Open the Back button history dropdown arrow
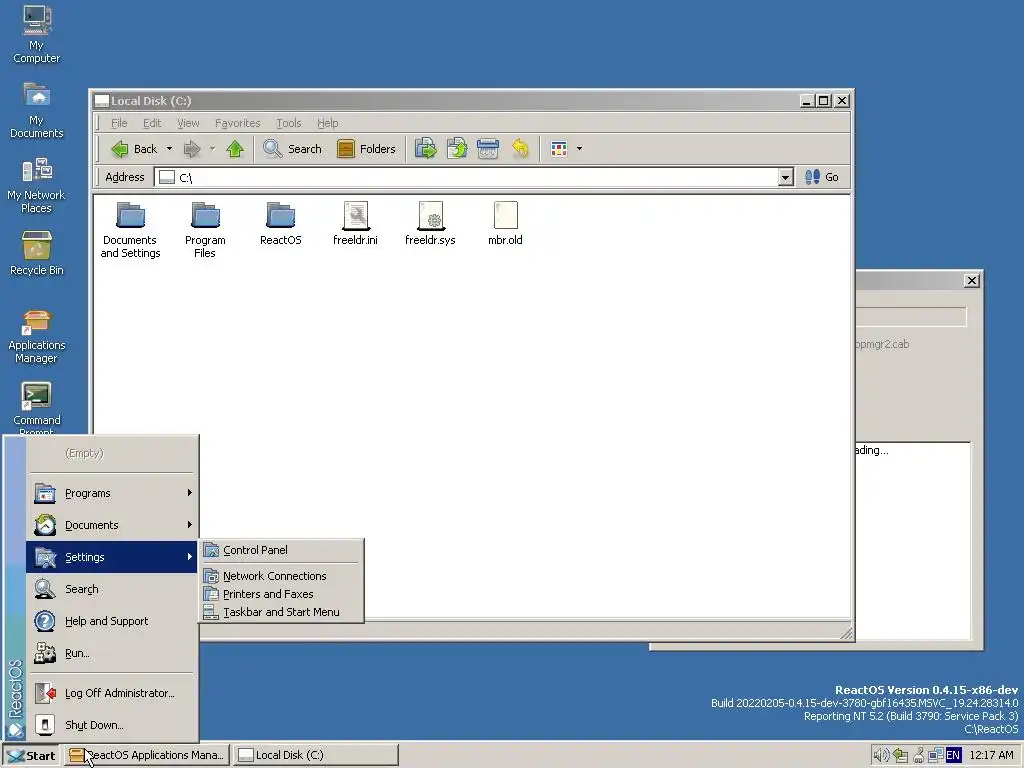Screen dimensions: 1024x768 pos(170,149)
